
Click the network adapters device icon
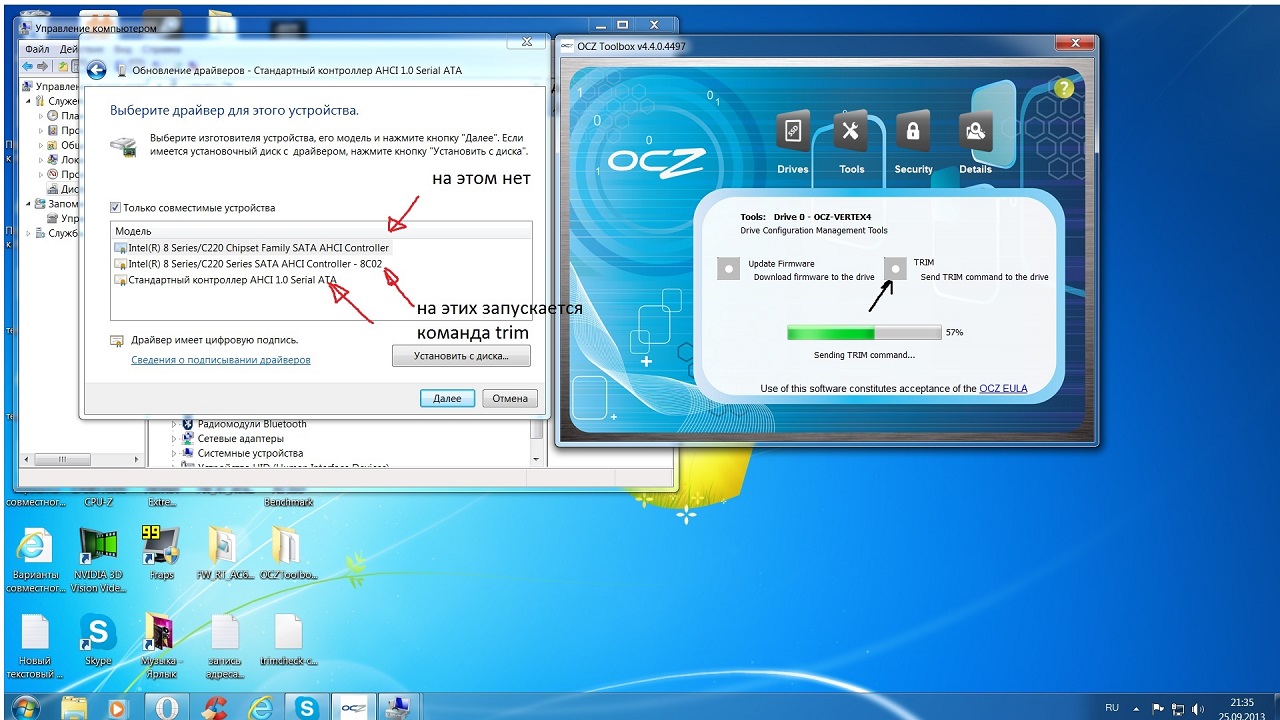click(x=187, y=438)
